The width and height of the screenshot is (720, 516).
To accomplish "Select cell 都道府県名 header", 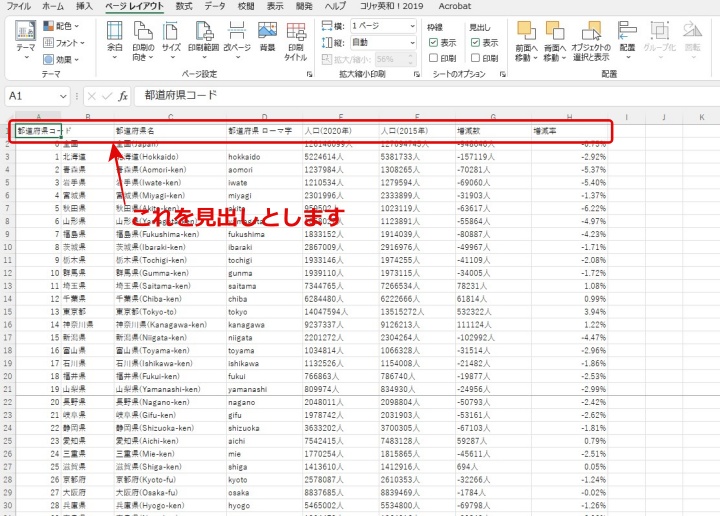I will [x=170, y=131].
